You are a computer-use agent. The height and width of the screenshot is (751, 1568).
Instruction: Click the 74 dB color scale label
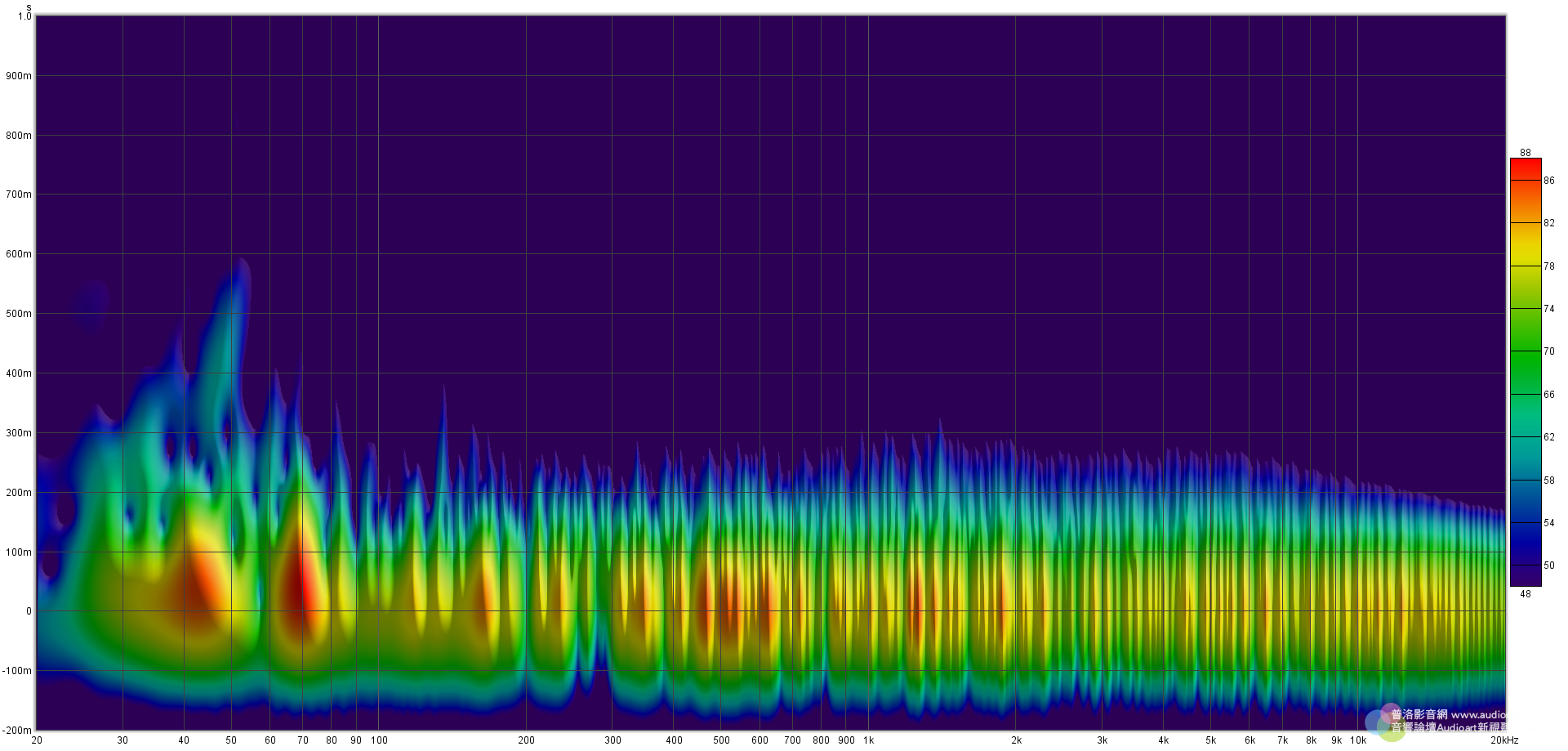click(1549, 309)
